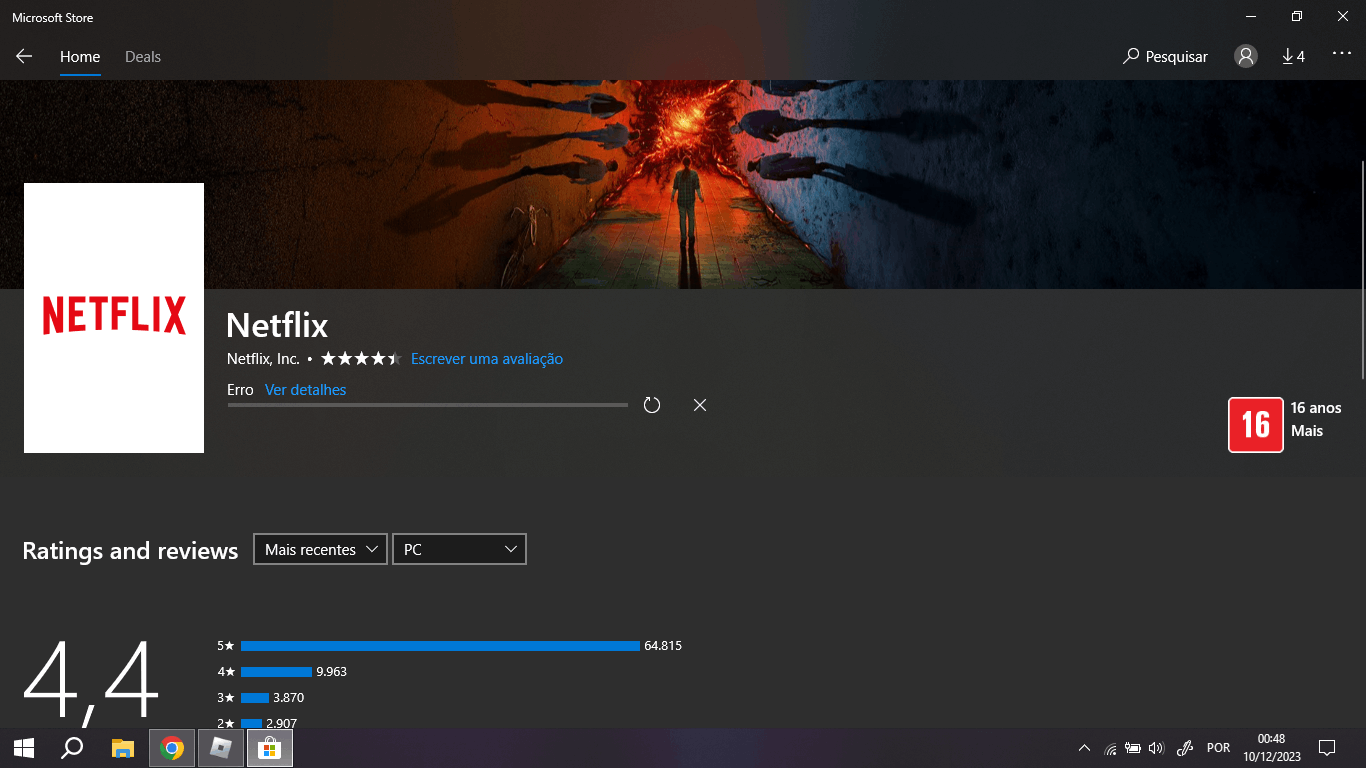Screen dimensions: 1366x768
Task: Click the vertical page scrollbar
Action: 1362,270
